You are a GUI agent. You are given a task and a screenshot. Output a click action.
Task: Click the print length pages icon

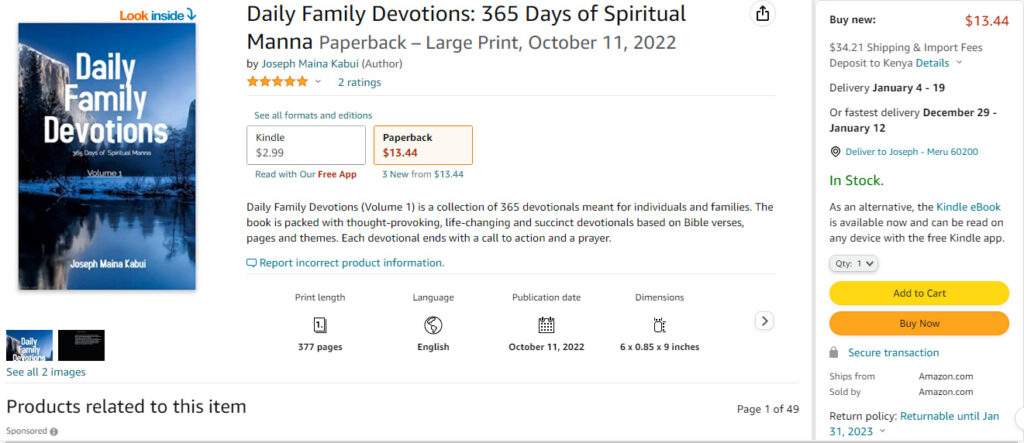tap(320, 324)
